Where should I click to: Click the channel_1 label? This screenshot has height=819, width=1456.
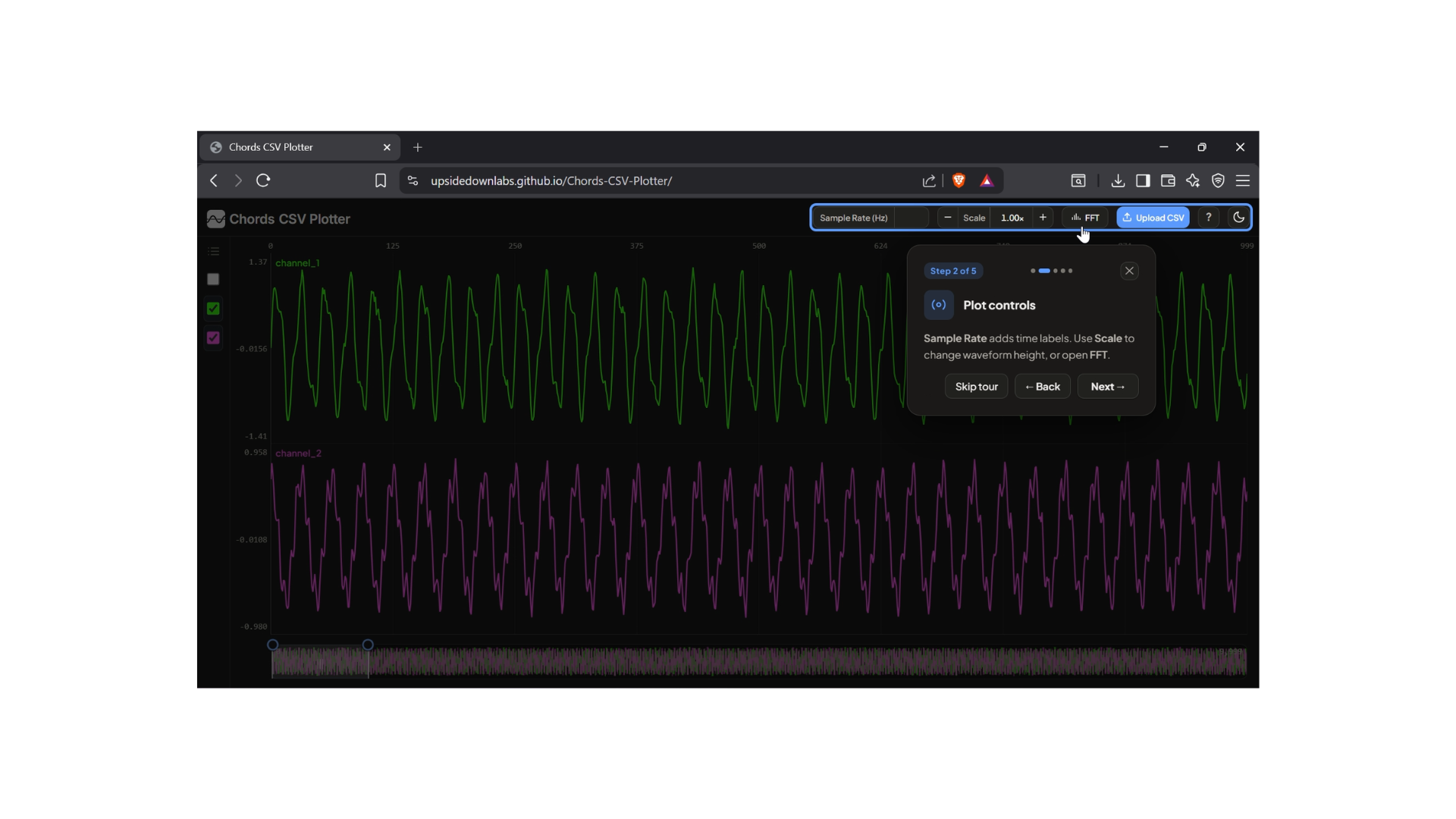point(297,263)
